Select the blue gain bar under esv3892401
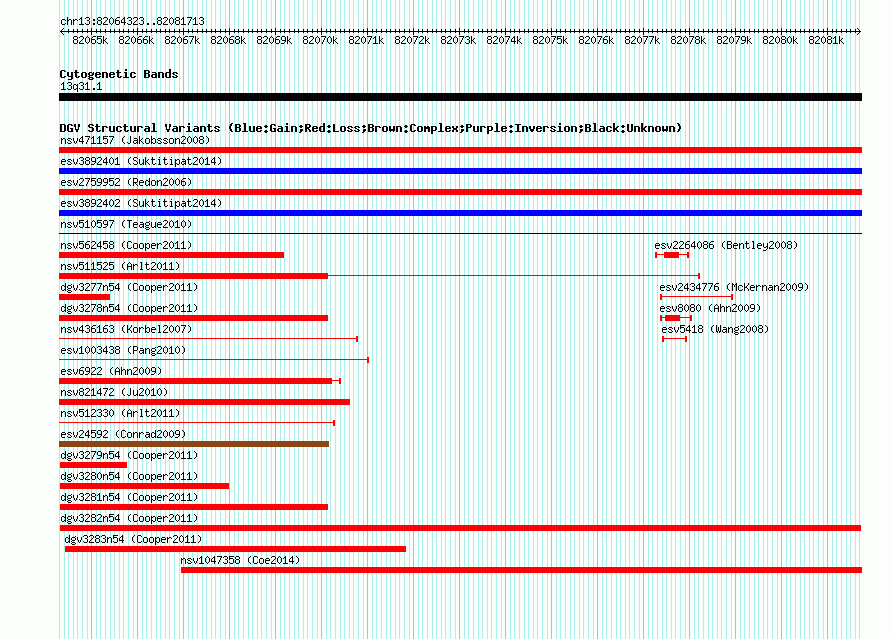Screen dimensions: 890x639 [460, 171]
